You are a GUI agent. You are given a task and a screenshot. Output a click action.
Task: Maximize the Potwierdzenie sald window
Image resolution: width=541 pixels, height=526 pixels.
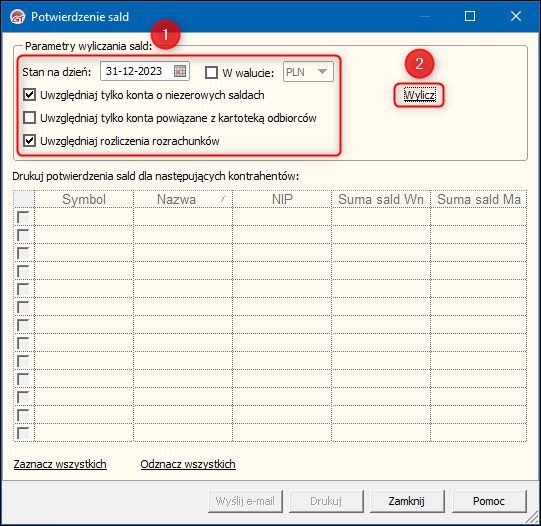click(470, 16)
